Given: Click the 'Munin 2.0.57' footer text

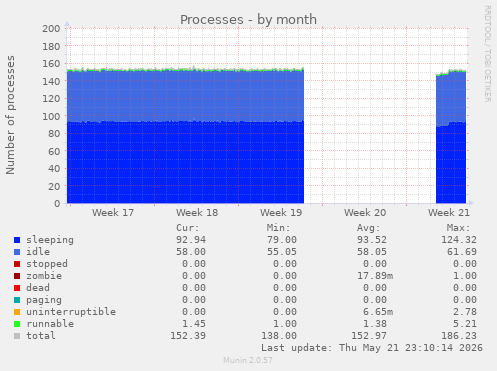Looking at the screenshot, I should click(248, 360).
